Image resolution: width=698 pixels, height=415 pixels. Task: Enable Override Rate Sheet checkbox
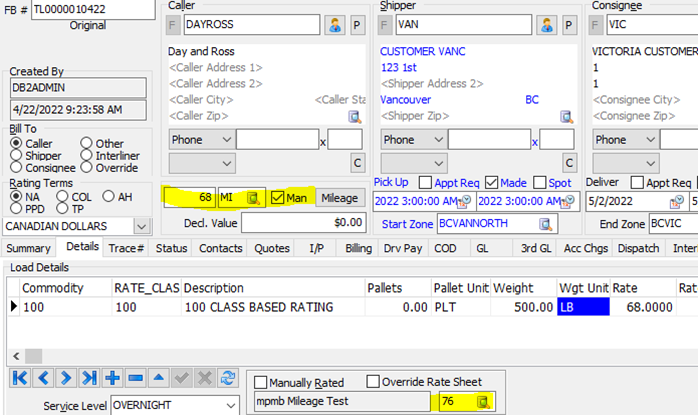point(373,382)
